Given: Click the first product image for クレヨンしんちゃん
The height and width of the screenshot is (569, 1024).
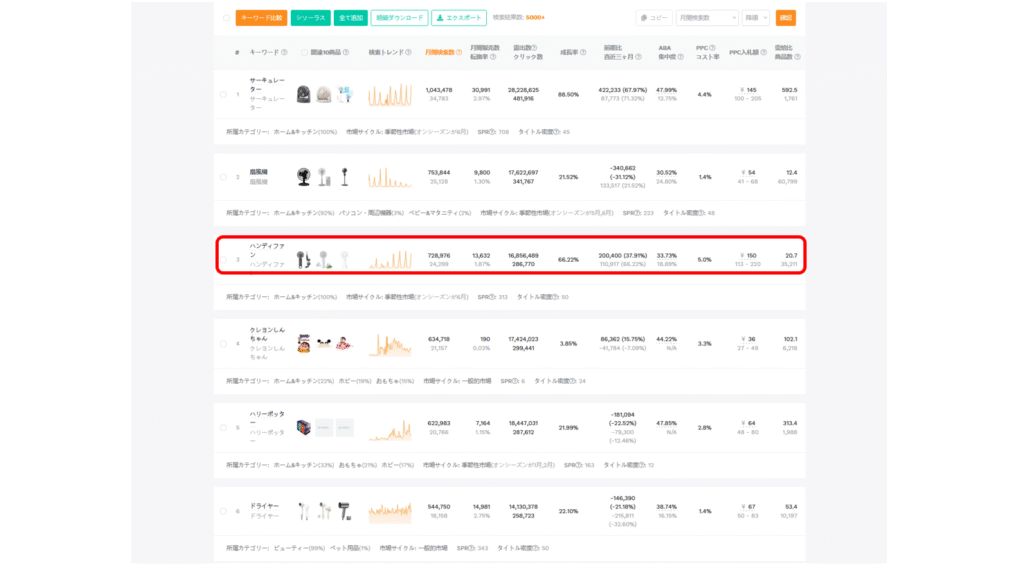Looking at the screenshot, I should pos(303,344).
